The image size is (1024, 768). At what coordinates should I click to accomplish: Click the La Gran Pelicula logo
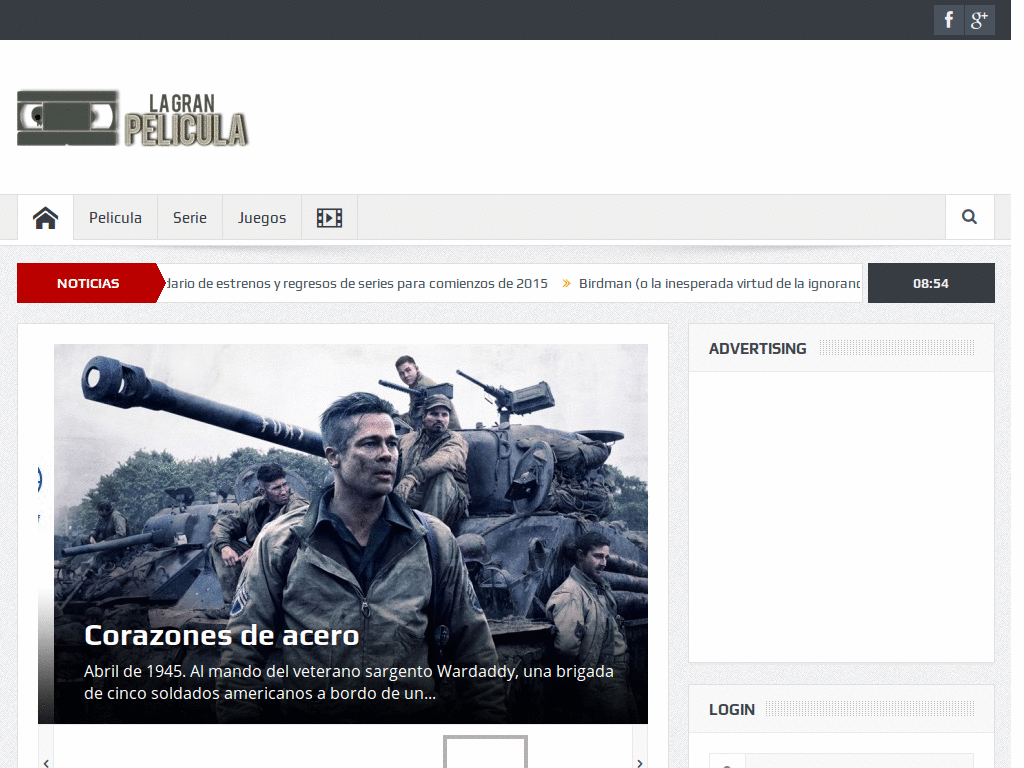[133, 118]
